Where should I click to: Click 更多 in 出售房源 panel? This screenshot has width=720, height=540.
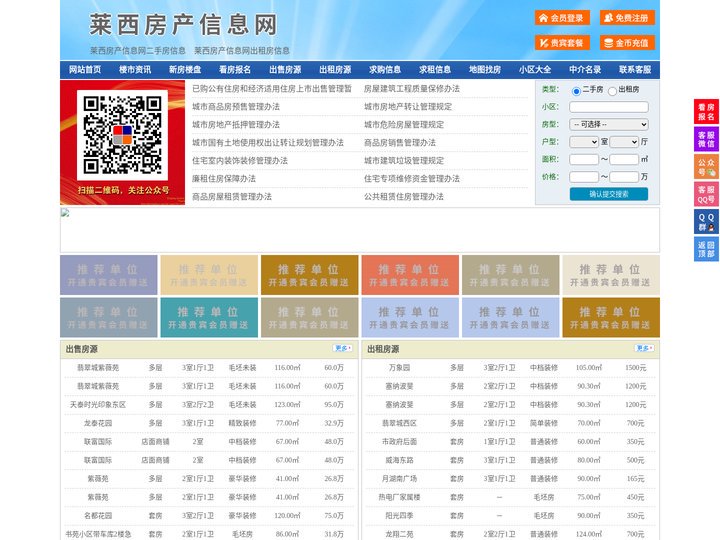pyautogui.click(x=343, y=349)
